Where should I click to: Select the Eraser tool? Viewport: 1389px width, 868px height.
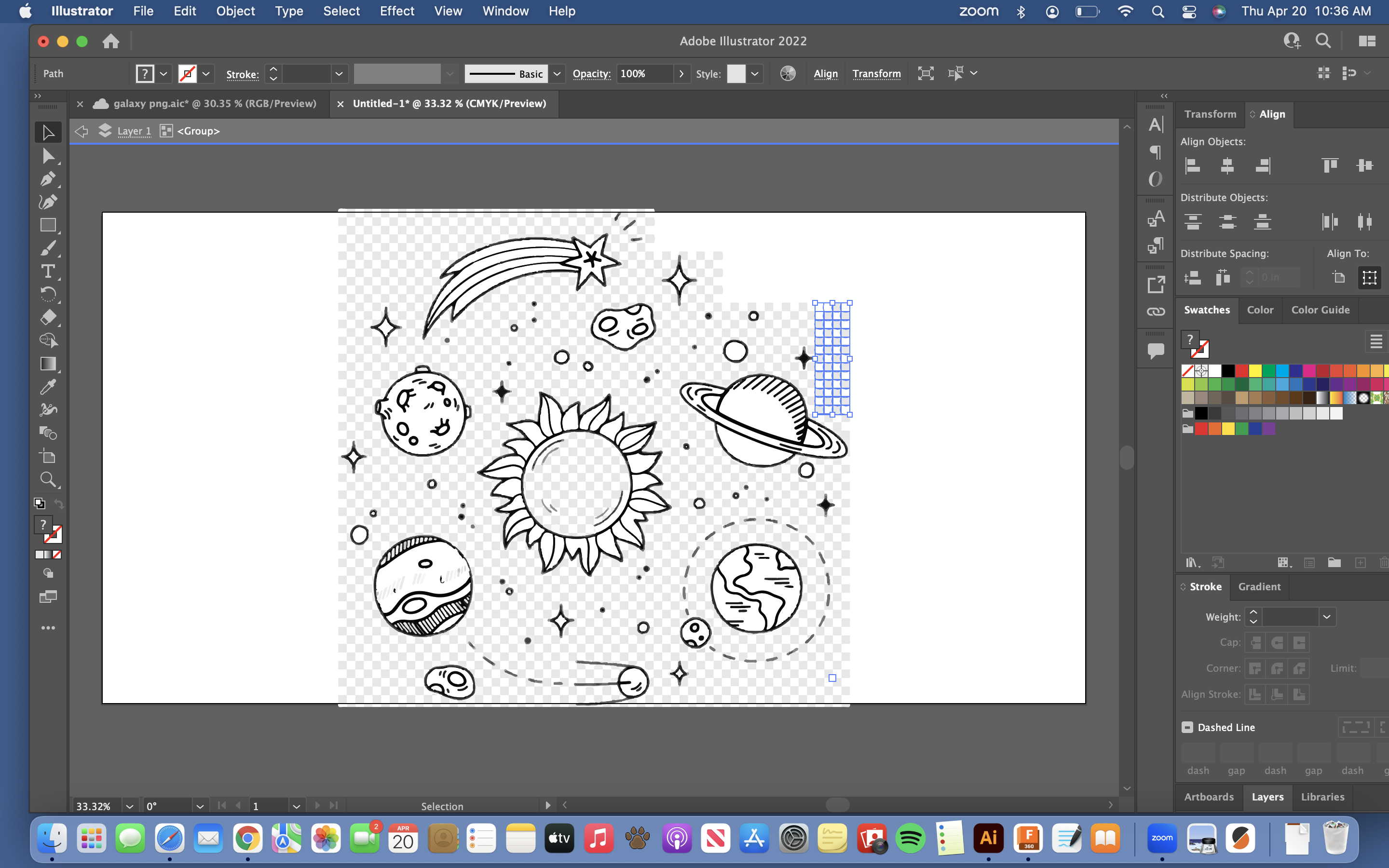point(46,317)
